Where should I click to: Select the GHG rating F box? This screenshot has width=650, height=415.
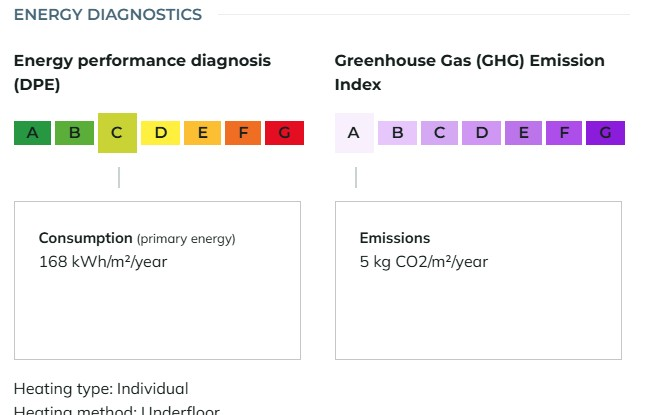tap(564, 133)
